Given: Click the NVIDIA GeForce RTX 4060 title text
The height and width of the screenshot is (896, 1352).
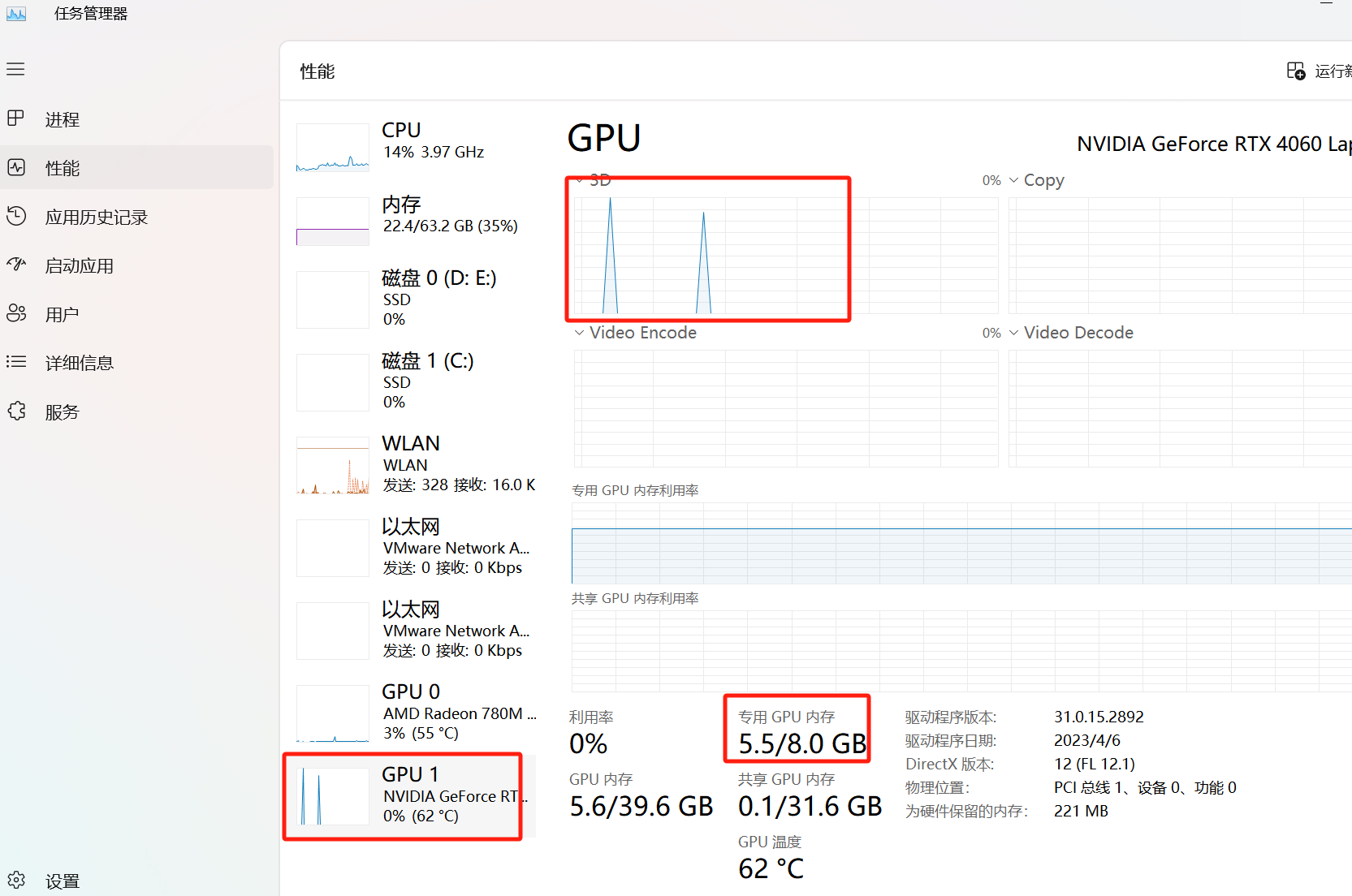Looking at the screenshot, I should 1214,144.
